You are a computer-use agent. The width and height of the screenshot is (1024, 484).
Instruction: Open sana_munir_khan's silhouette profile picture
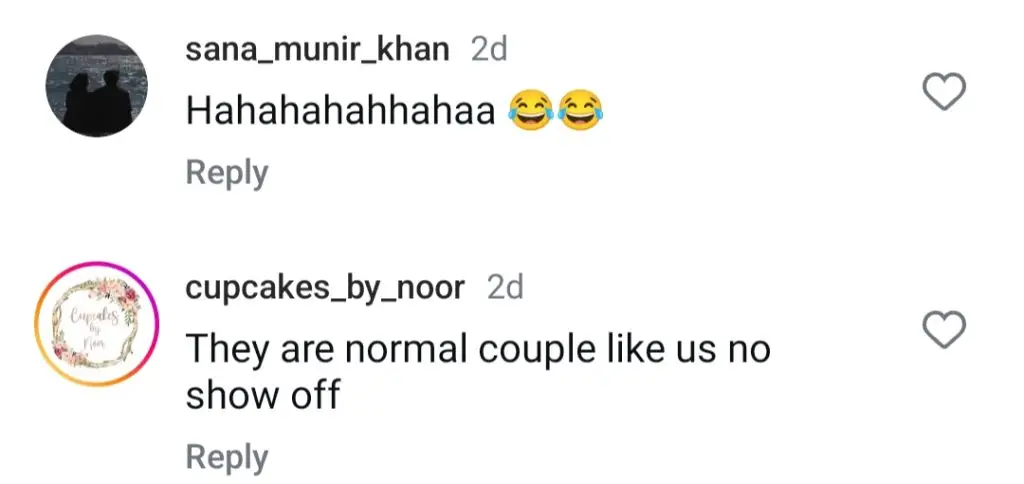97,86
